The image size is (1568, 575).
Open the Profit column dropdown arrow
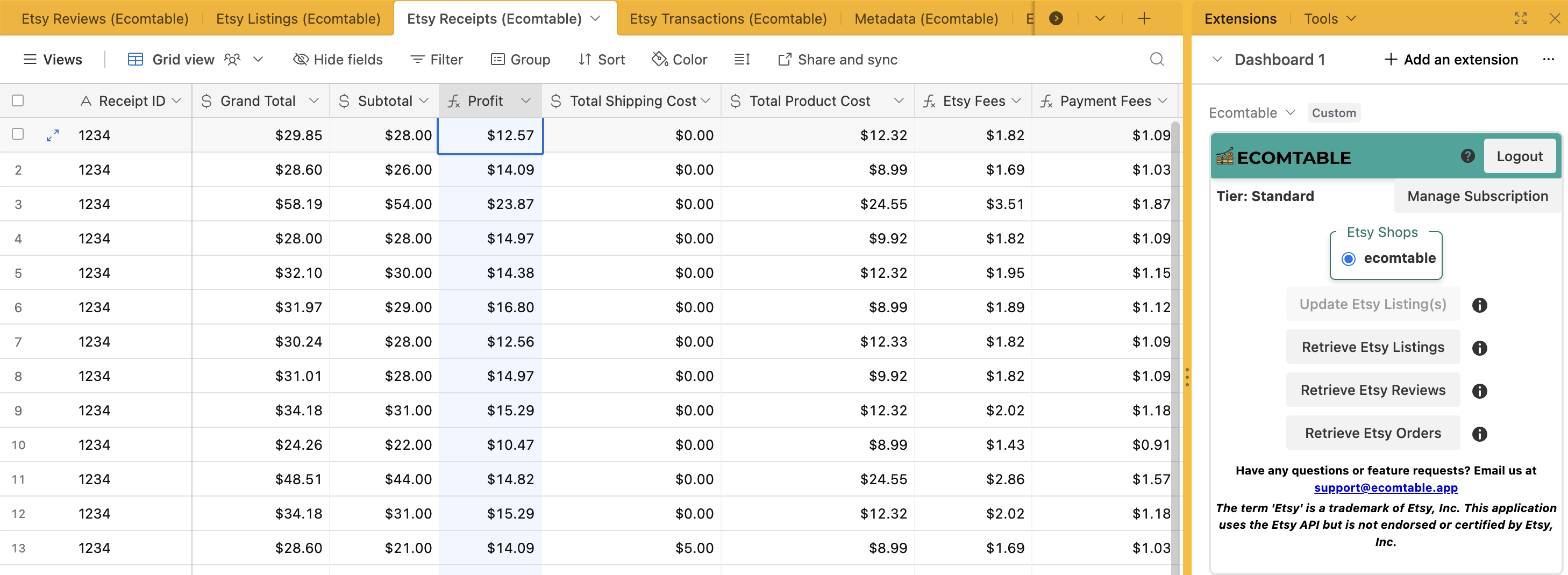click(x=526, y=100)
